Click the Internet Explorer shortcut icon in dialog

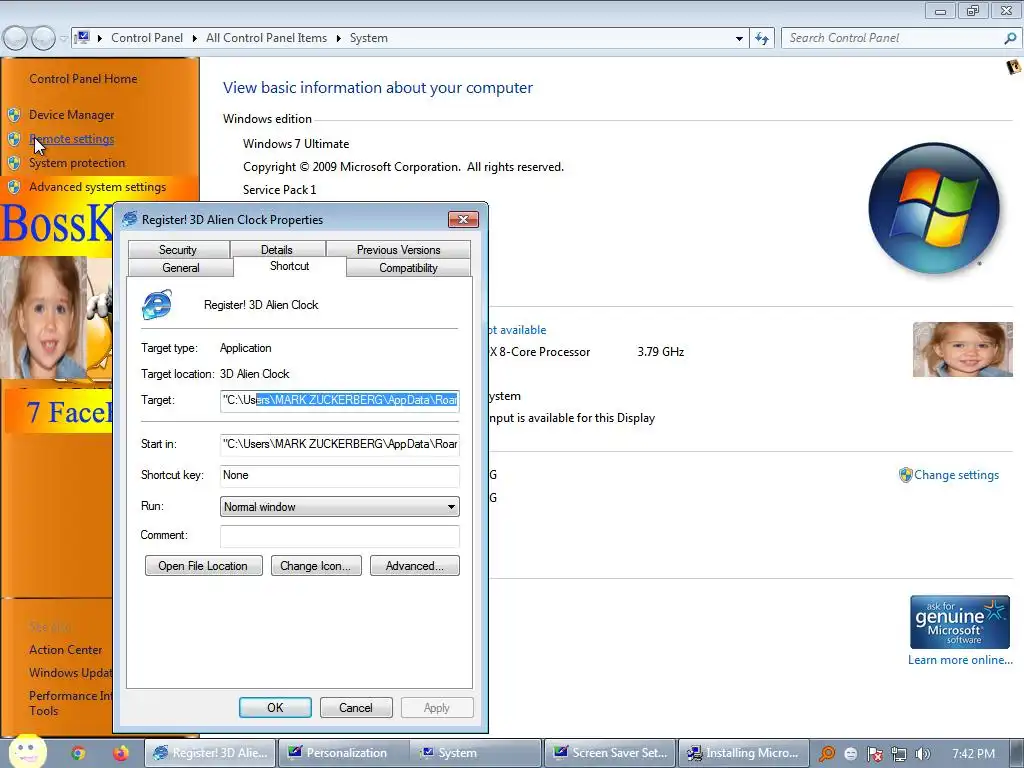(157, 304)
